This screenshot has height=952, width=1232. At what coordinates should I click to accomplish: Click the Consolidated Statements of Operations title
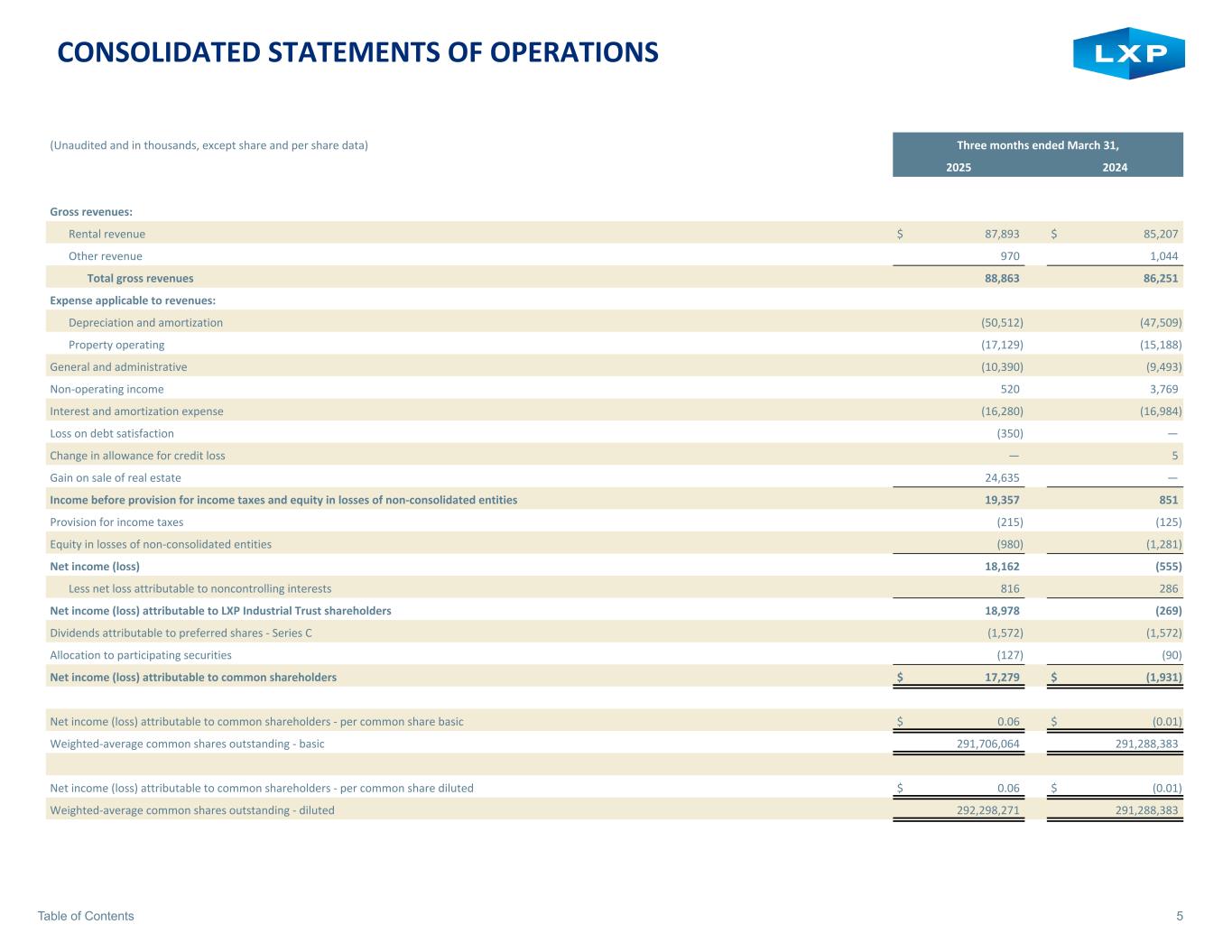(x=357, y=53)
